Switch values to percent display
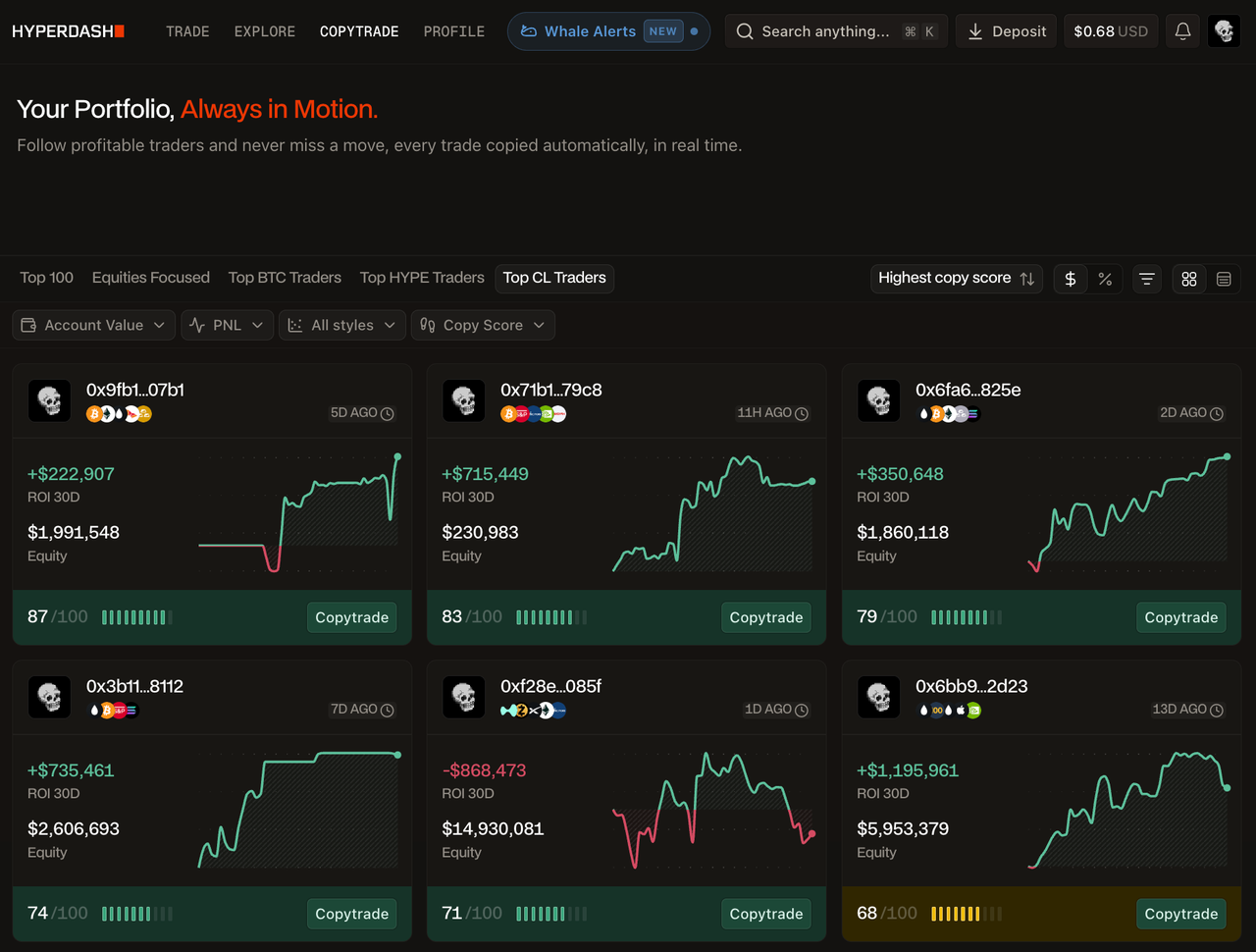This screenshot has height=952, width=1256. (x=1105, y=279)
